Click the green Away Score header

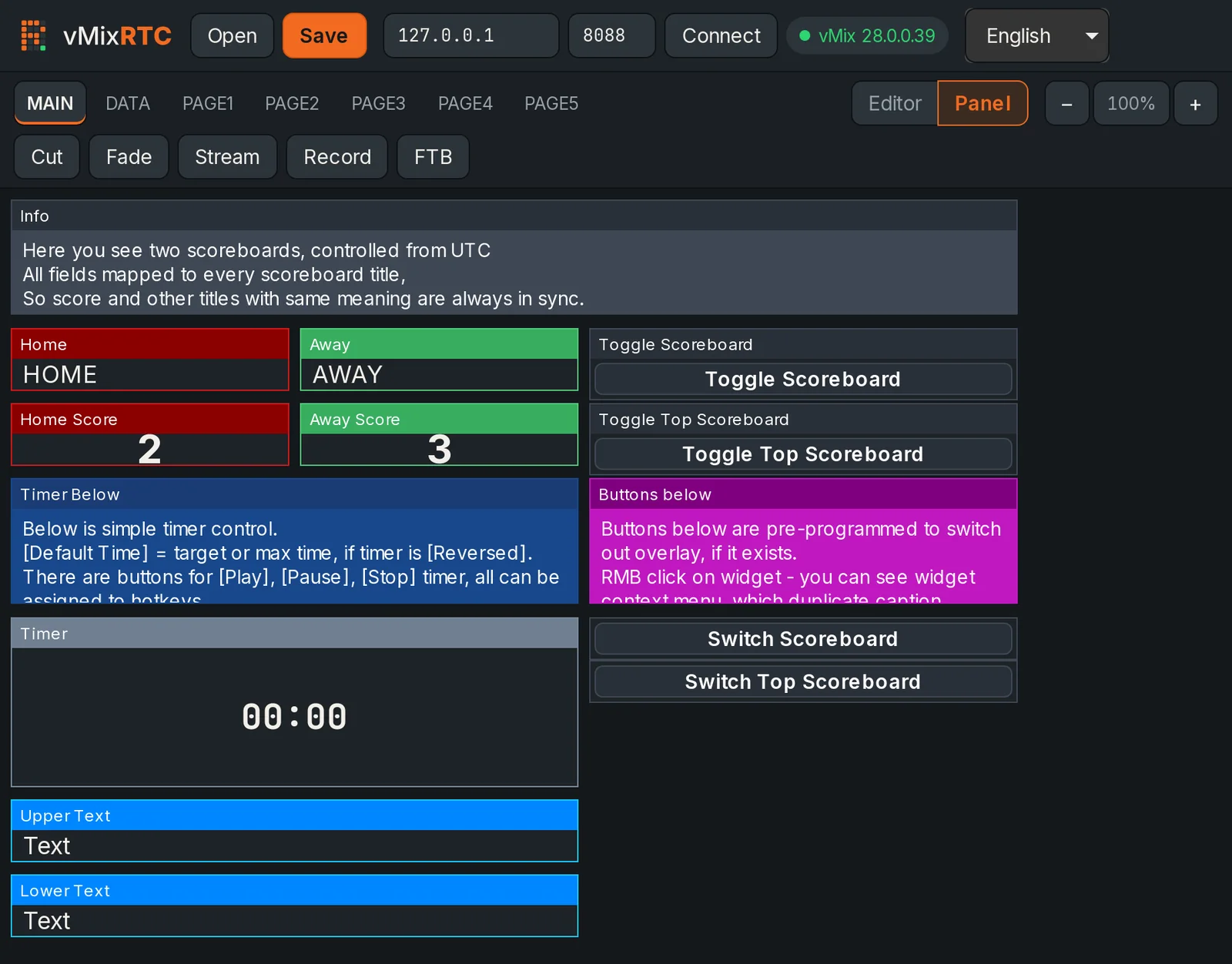click(439, 420)
